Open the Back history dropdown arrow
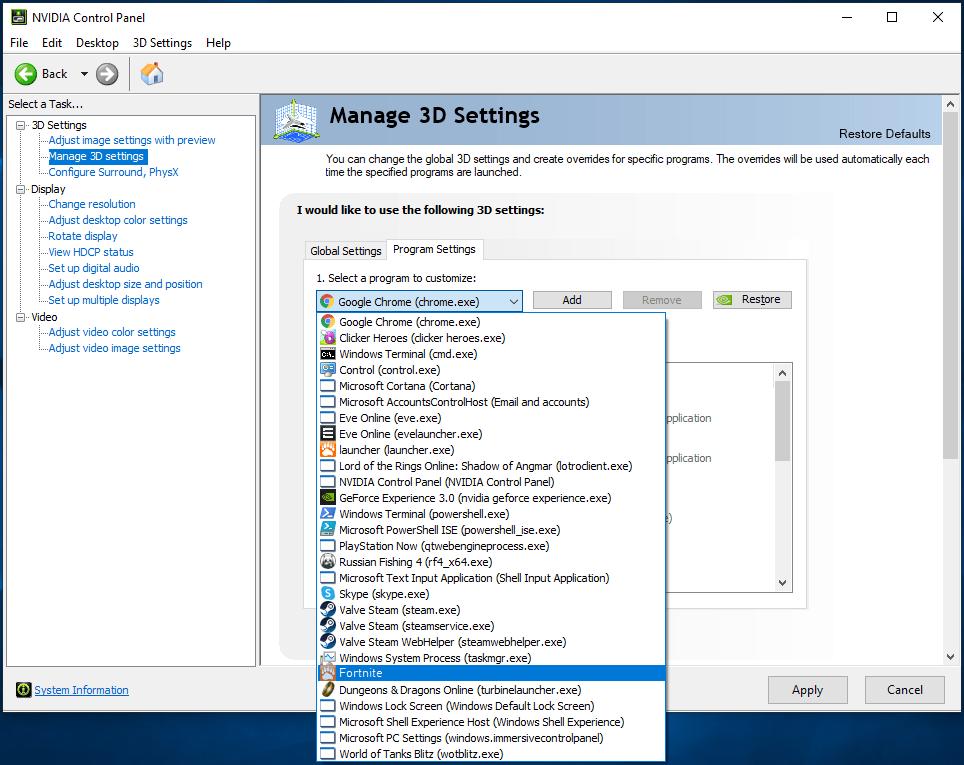 point(84,74)
